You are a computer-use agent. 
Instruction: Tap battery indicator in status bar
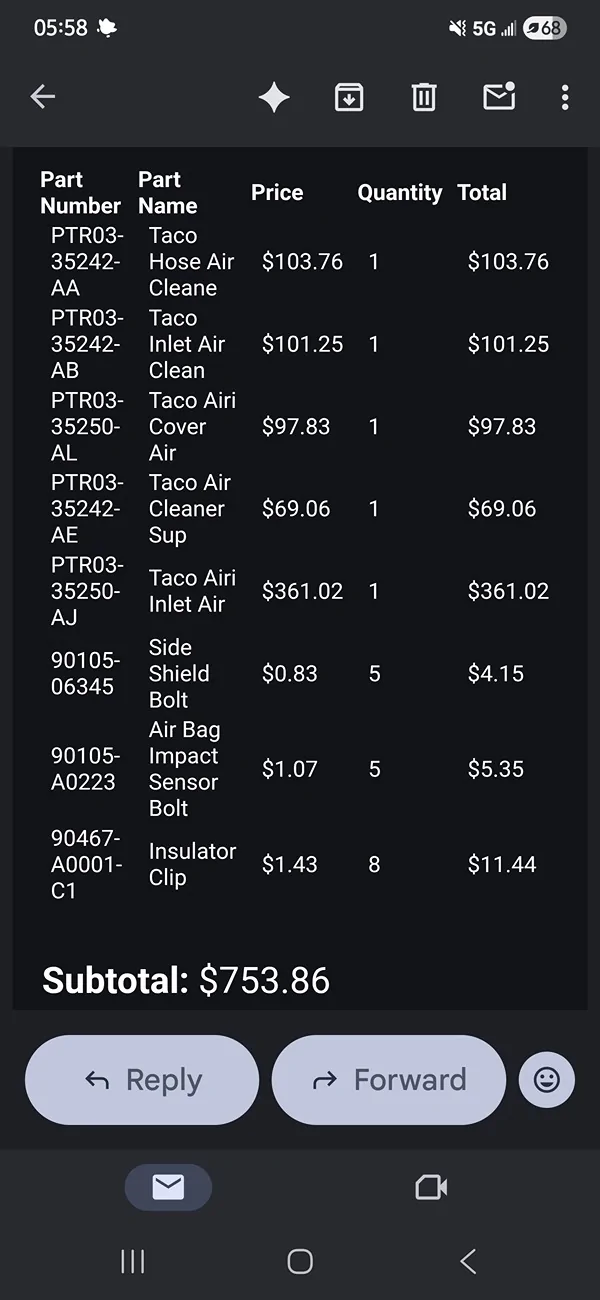[x=544, y=28]
